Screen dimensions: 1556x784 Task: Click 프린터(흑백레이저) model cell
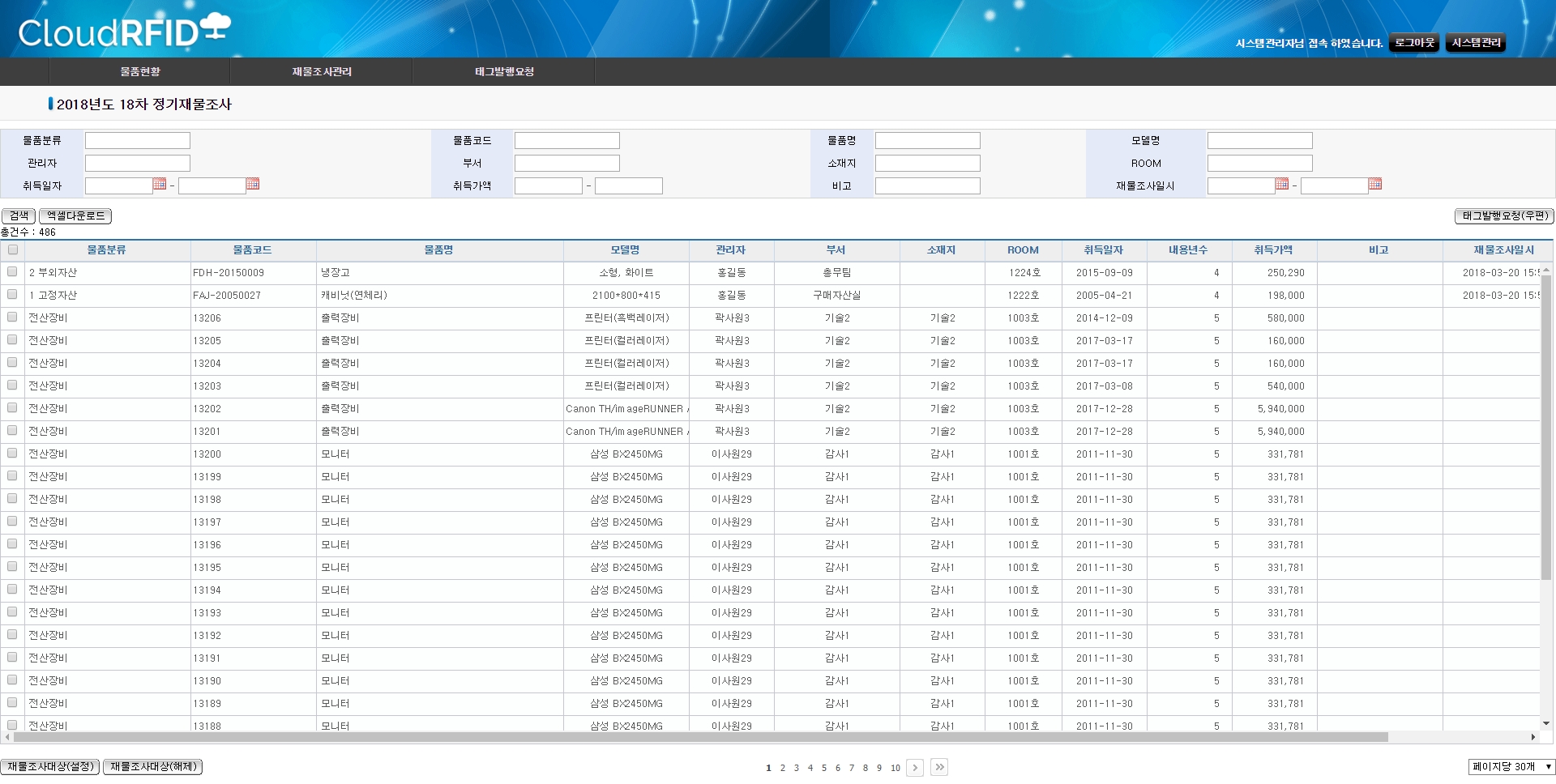point(626,318)
